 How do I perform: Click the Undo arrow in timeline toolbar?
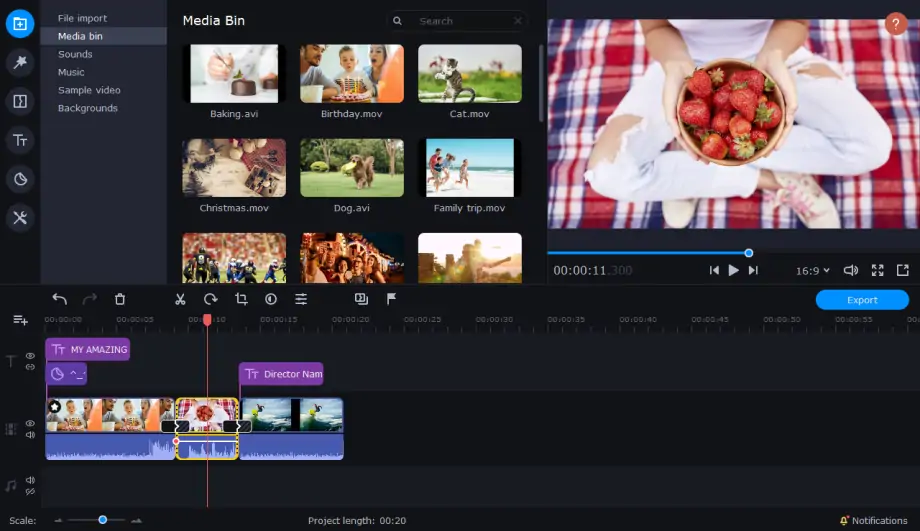tap(59, 299)
